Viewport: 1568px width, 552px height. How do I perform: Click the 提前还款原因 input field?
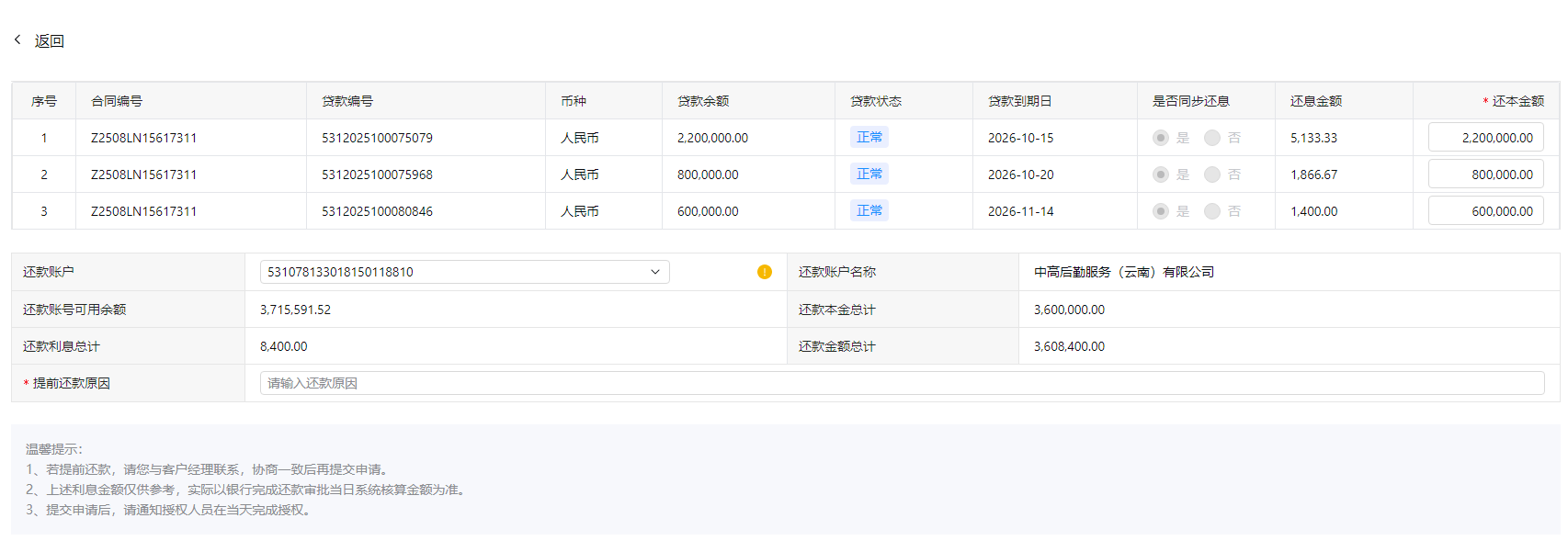coord(901,383)
